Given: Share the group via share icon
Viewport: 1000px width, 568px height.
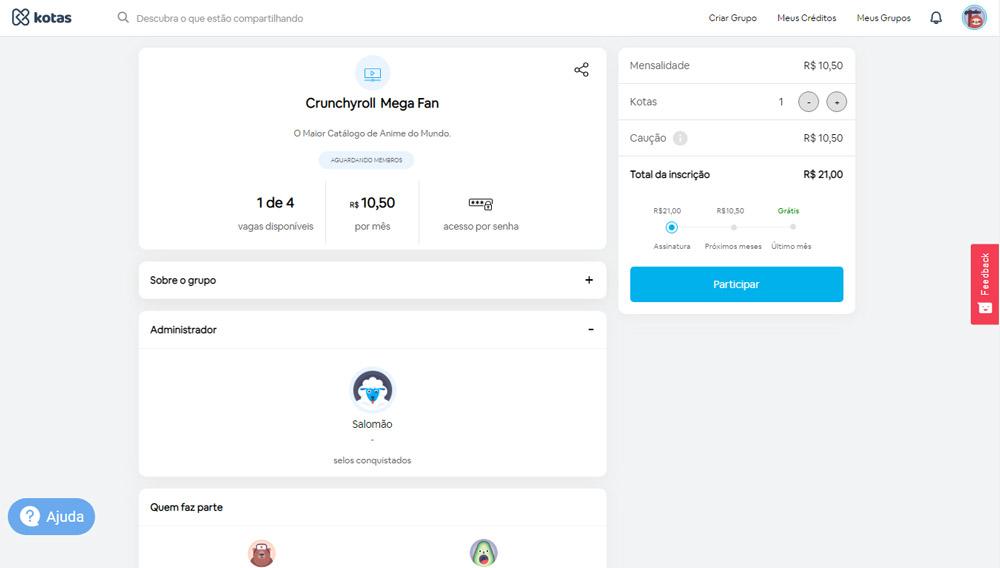Looking at the screenshot, I should coord(581,69).
